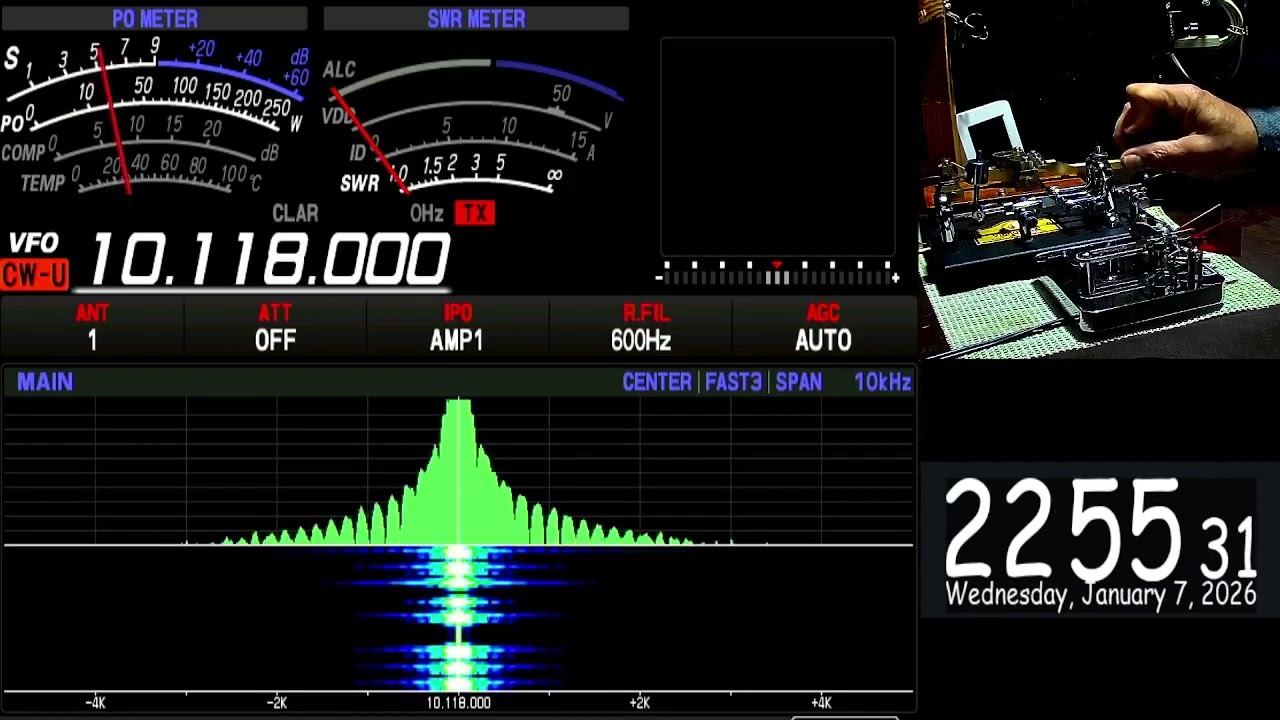The width and height of the screenshot is (1280, 720).
Task: Select the 10.118.000 frequency display
Action: (270, 260)
